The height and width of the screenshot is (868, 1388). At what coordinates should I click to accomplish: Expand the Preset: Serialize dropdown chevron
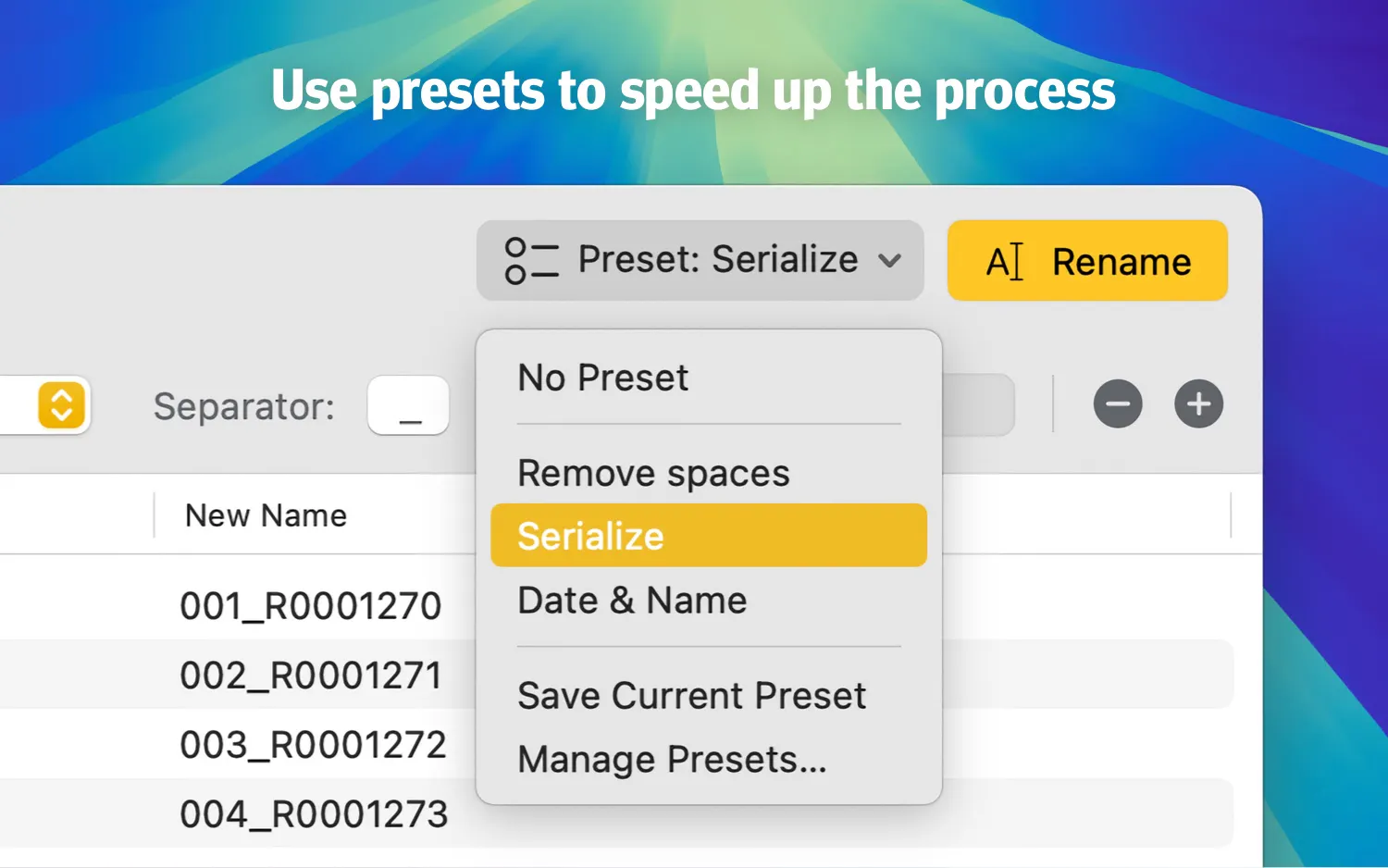tap(890, 261)
